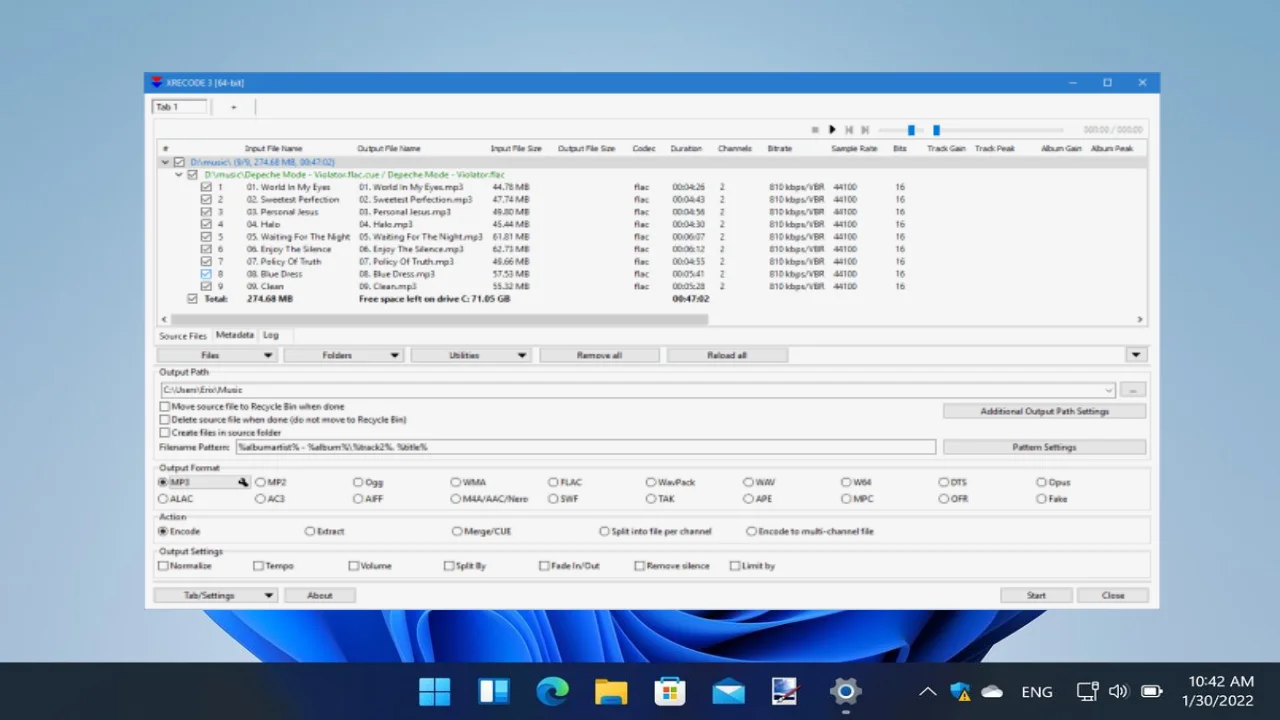Screen dimensions: 1280x720
Task: Switch to Source Files tab
Action: 183,336
